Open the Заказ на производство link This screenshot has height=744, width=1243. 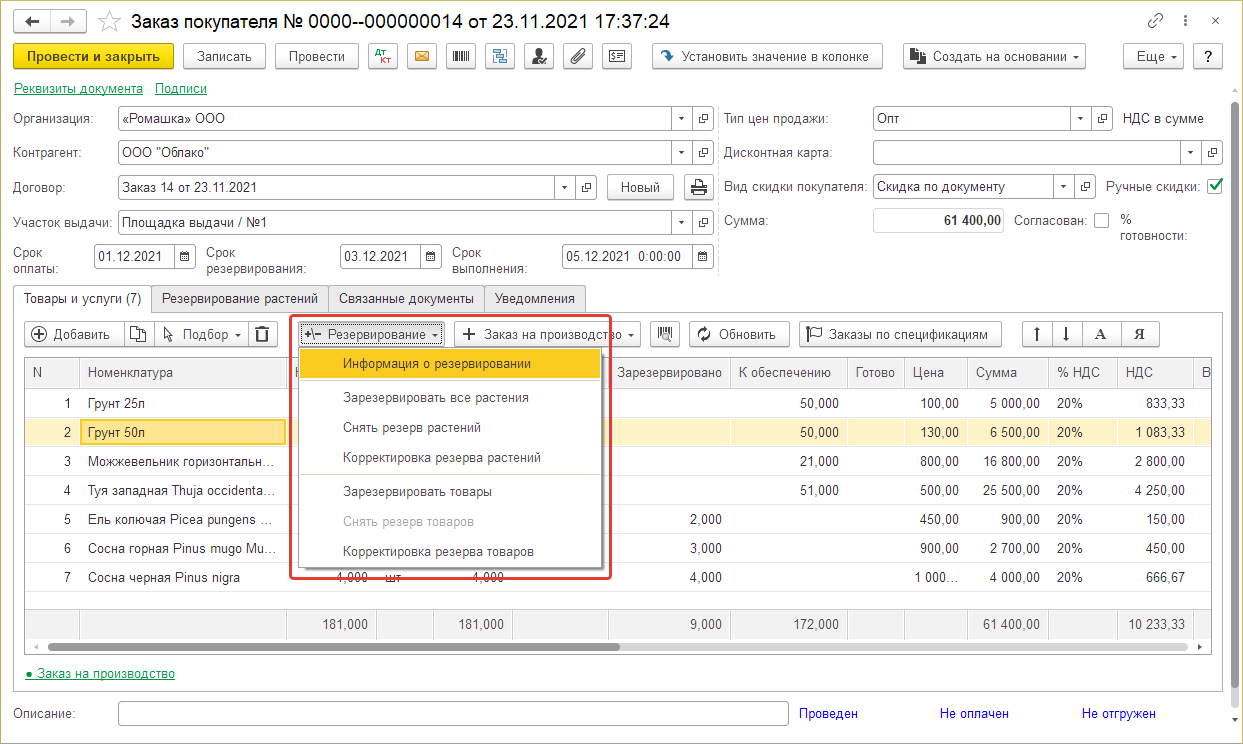point(105,674)
